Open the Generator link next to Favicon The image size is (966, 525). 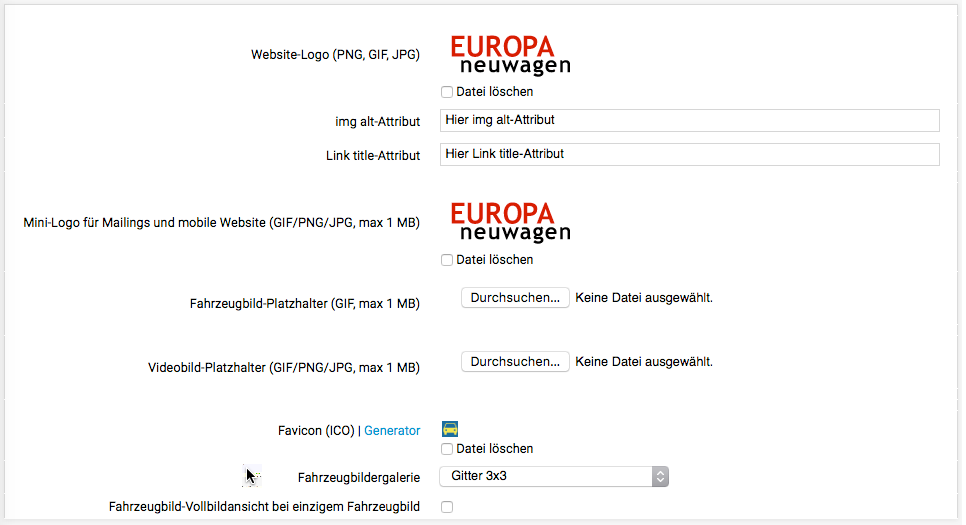point(392,431)
